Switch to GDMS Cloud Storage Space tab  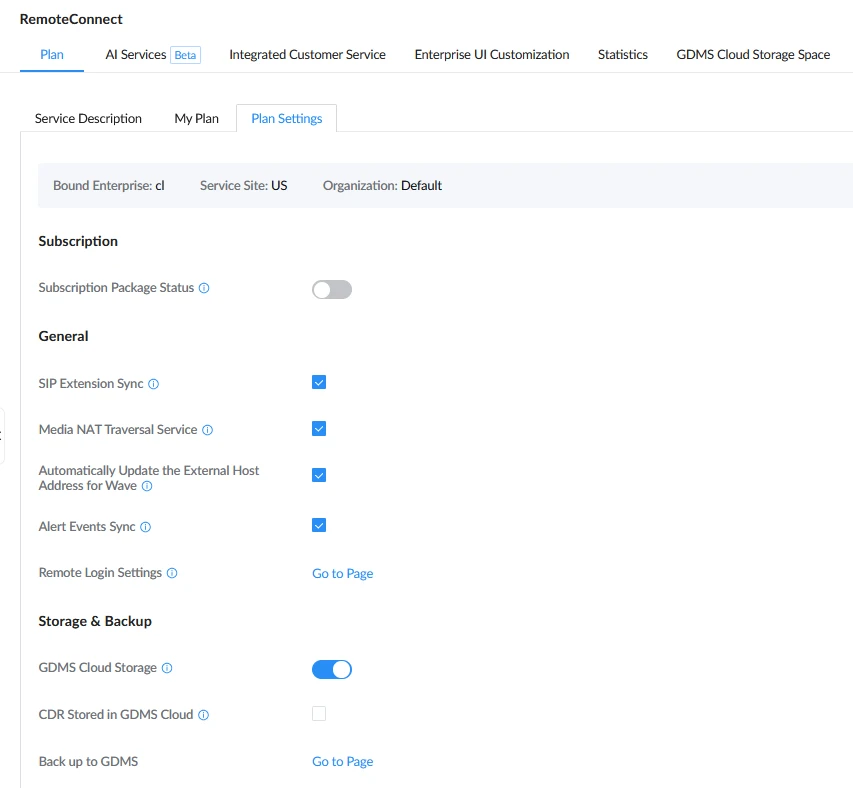[x=753, y=54]
